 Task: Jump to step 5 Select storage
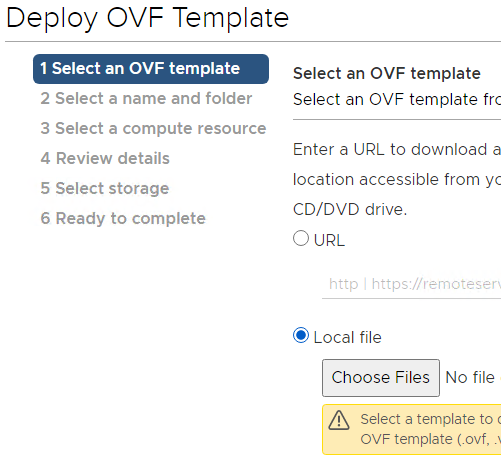[x=105, y=189]
